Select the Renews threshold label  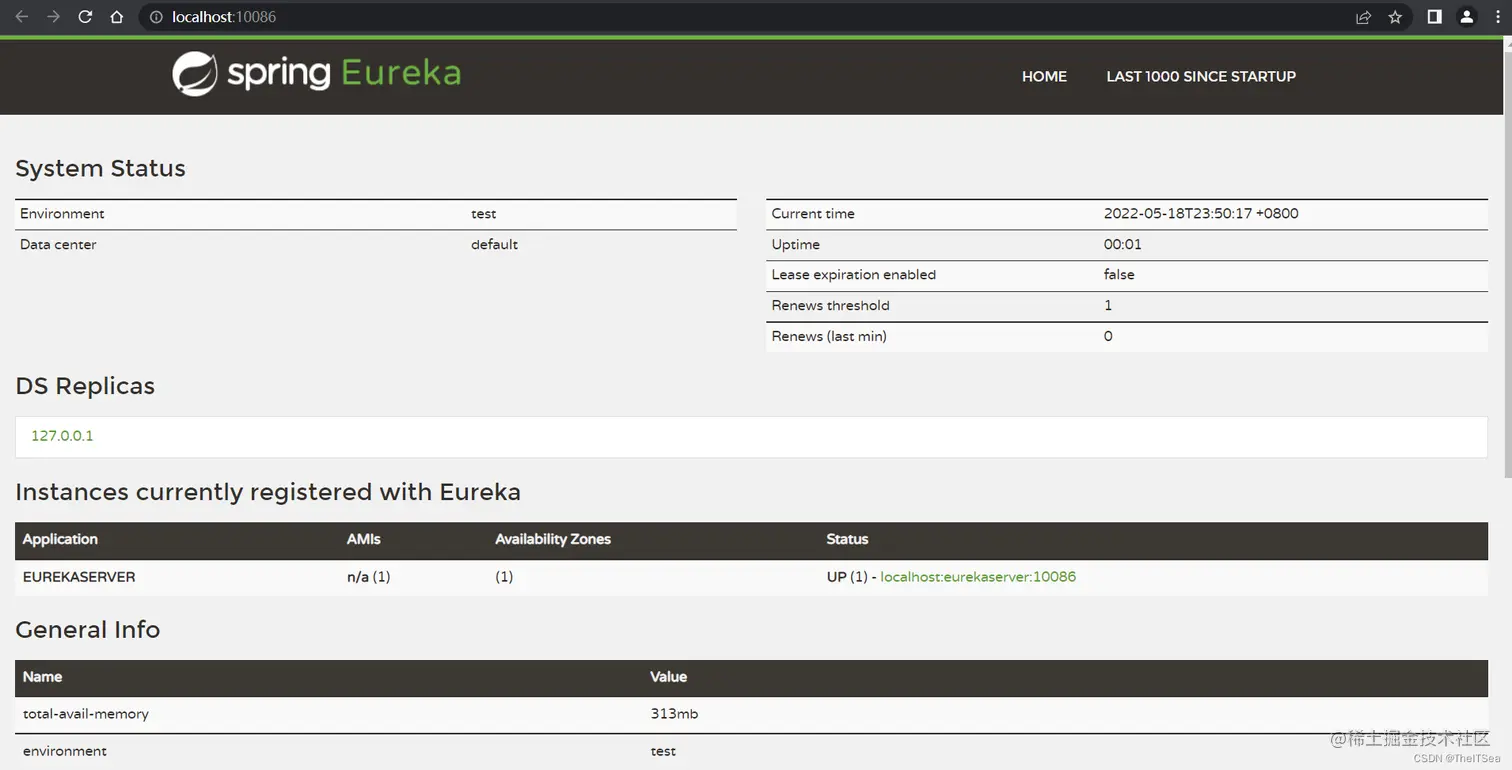pyautogui.click(x=830, y=306)
